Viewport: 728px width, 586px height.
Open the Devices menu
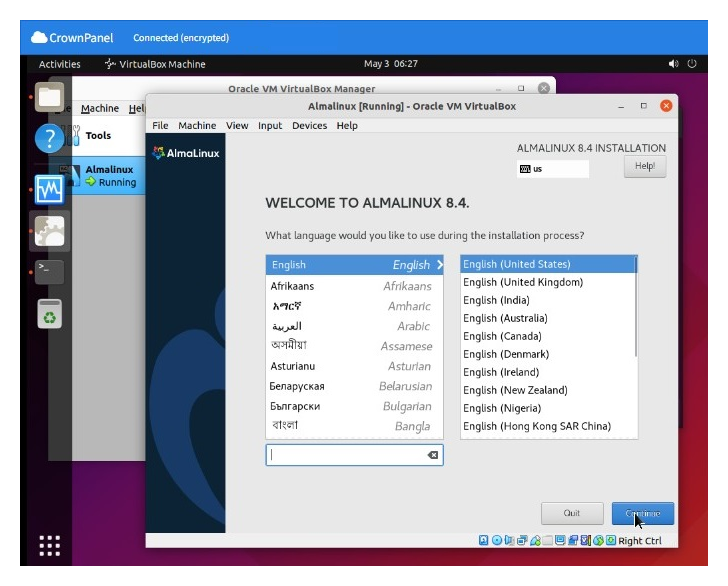[309, 125]
